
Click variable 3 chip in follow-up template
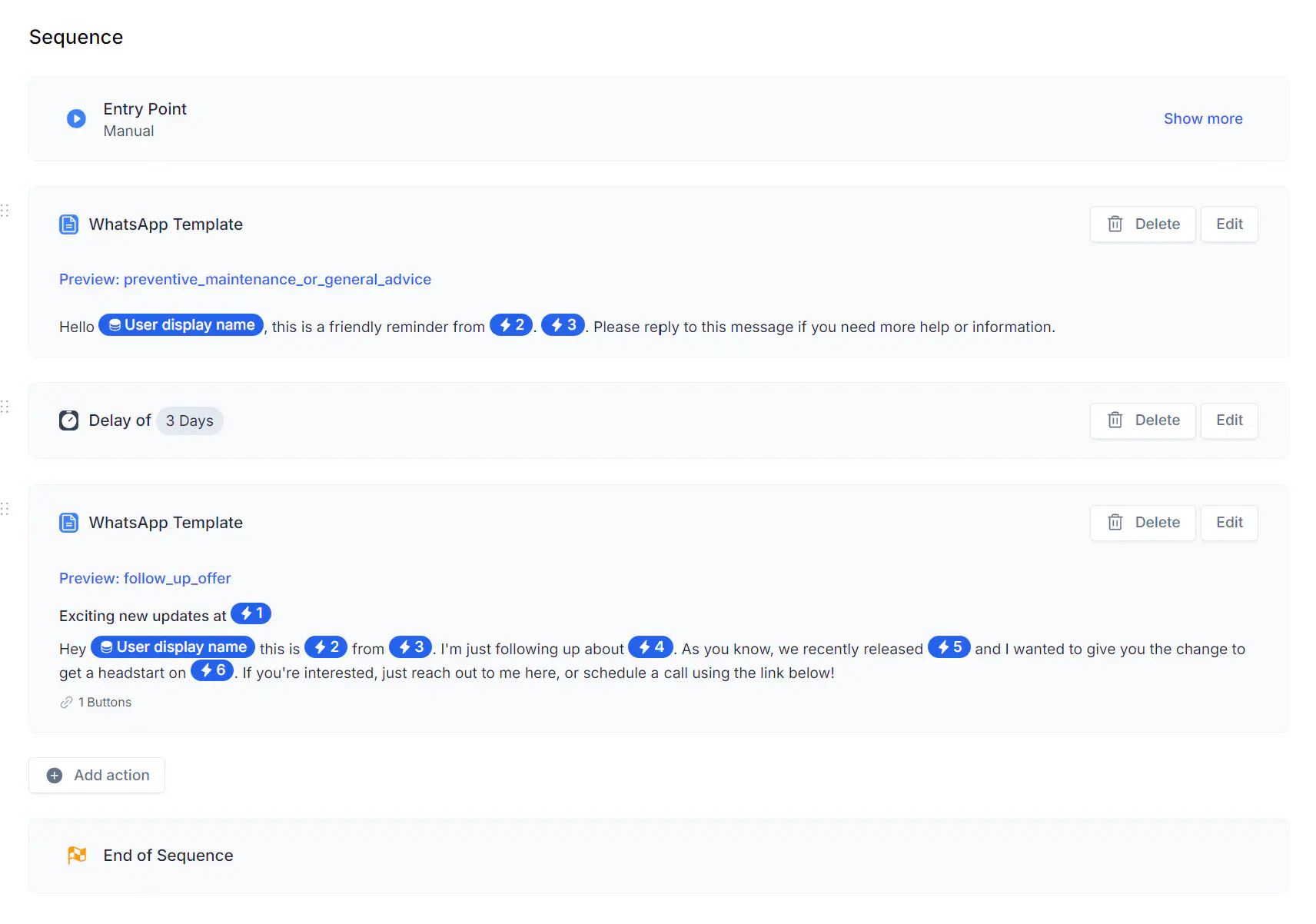click(x=410, y=647)
